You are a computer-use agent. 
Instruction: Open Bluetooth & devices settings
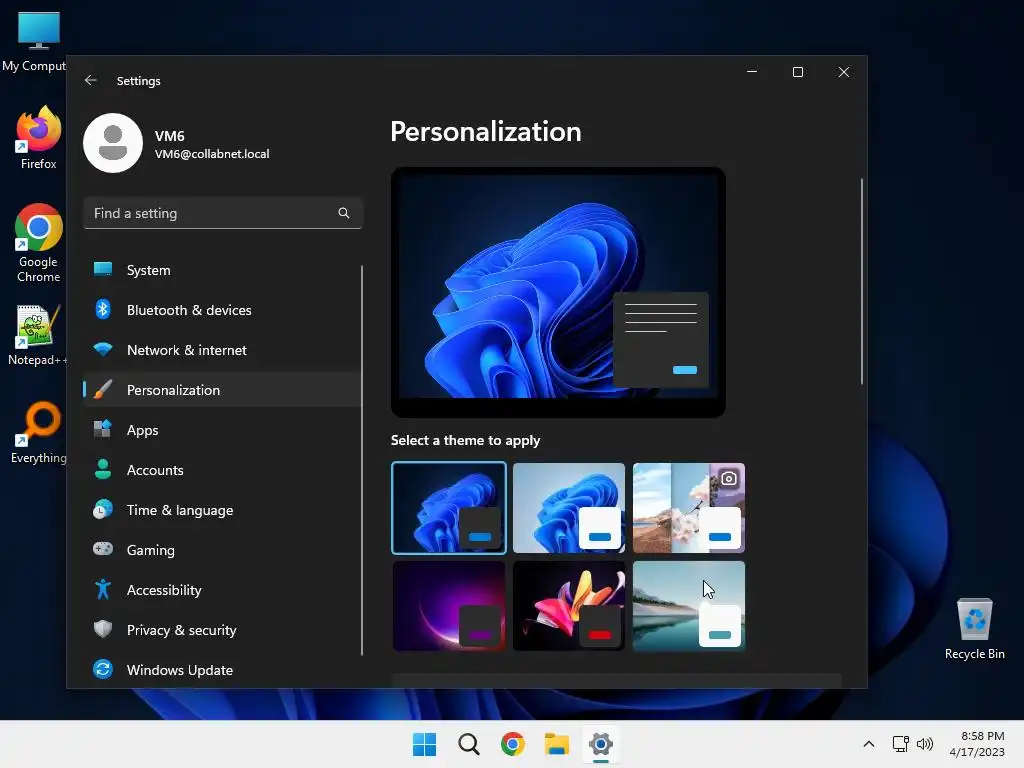[x=222, y=310]
